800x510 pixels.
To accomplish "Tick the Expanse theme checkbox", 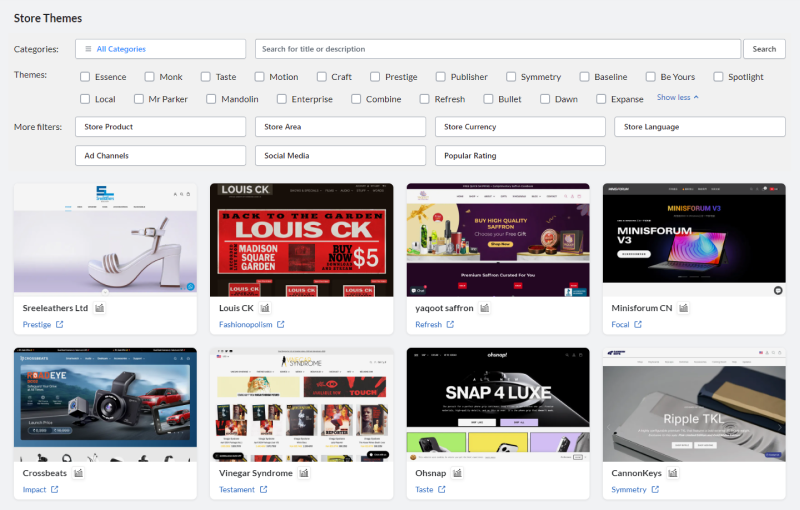I will [x=601, y=99].
